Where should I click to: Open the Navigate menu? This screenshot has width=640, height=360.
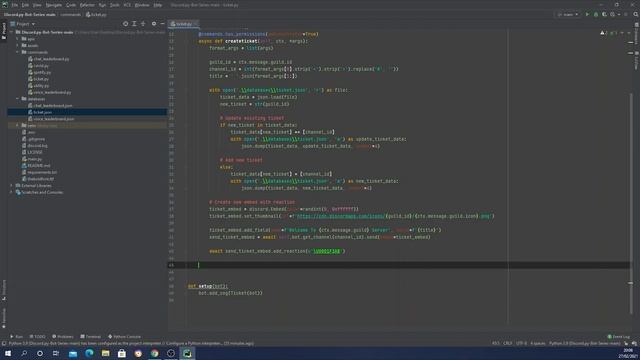53,5
